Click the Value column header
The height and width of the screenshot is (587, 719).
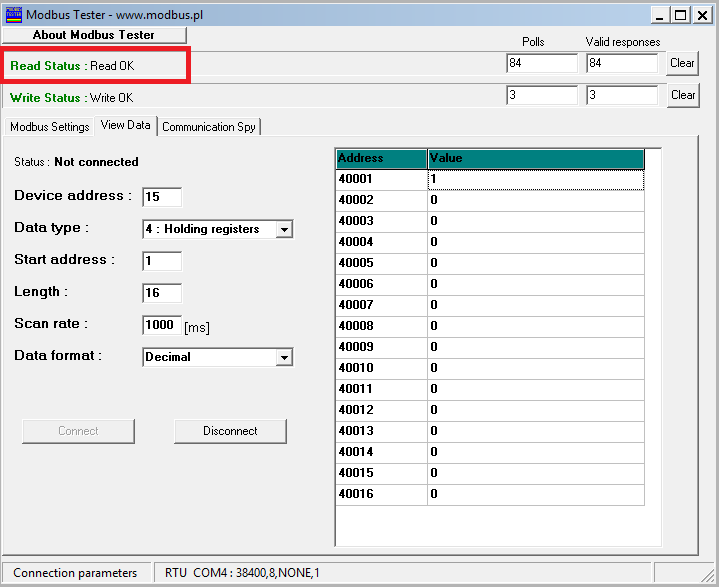[536, 159]
